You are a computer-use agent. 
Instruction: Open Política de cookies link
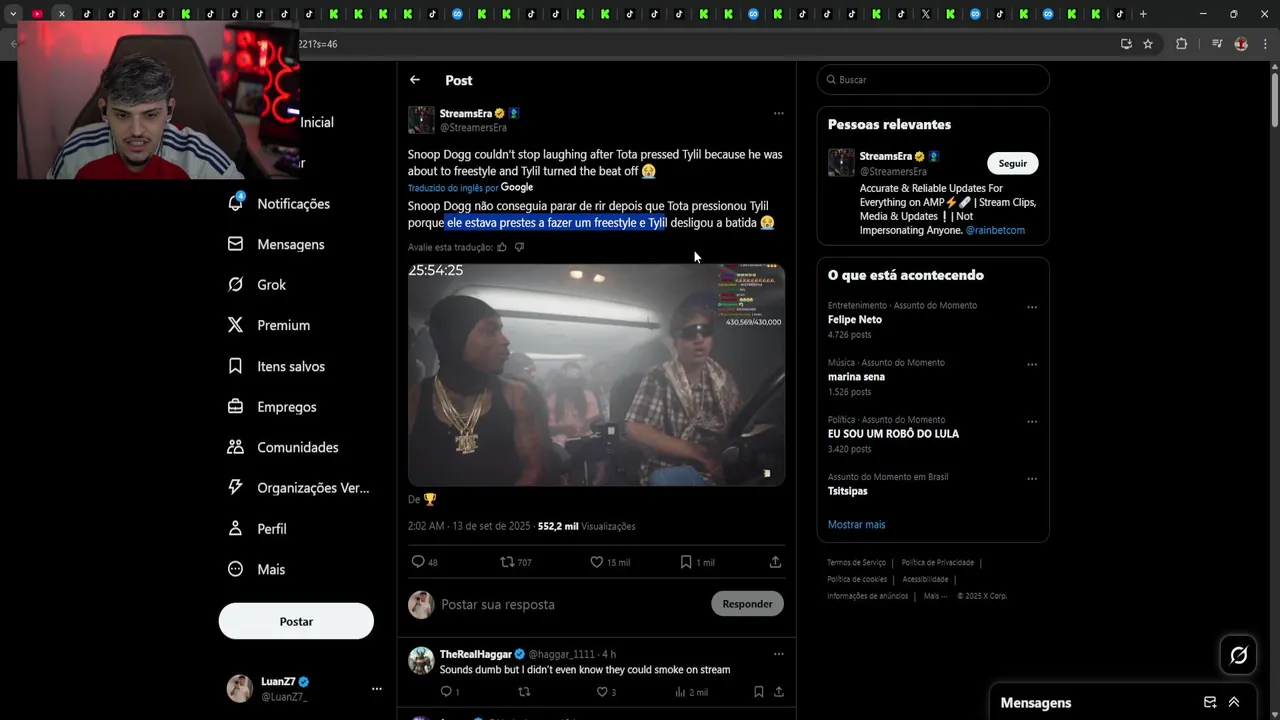point(857,579)
